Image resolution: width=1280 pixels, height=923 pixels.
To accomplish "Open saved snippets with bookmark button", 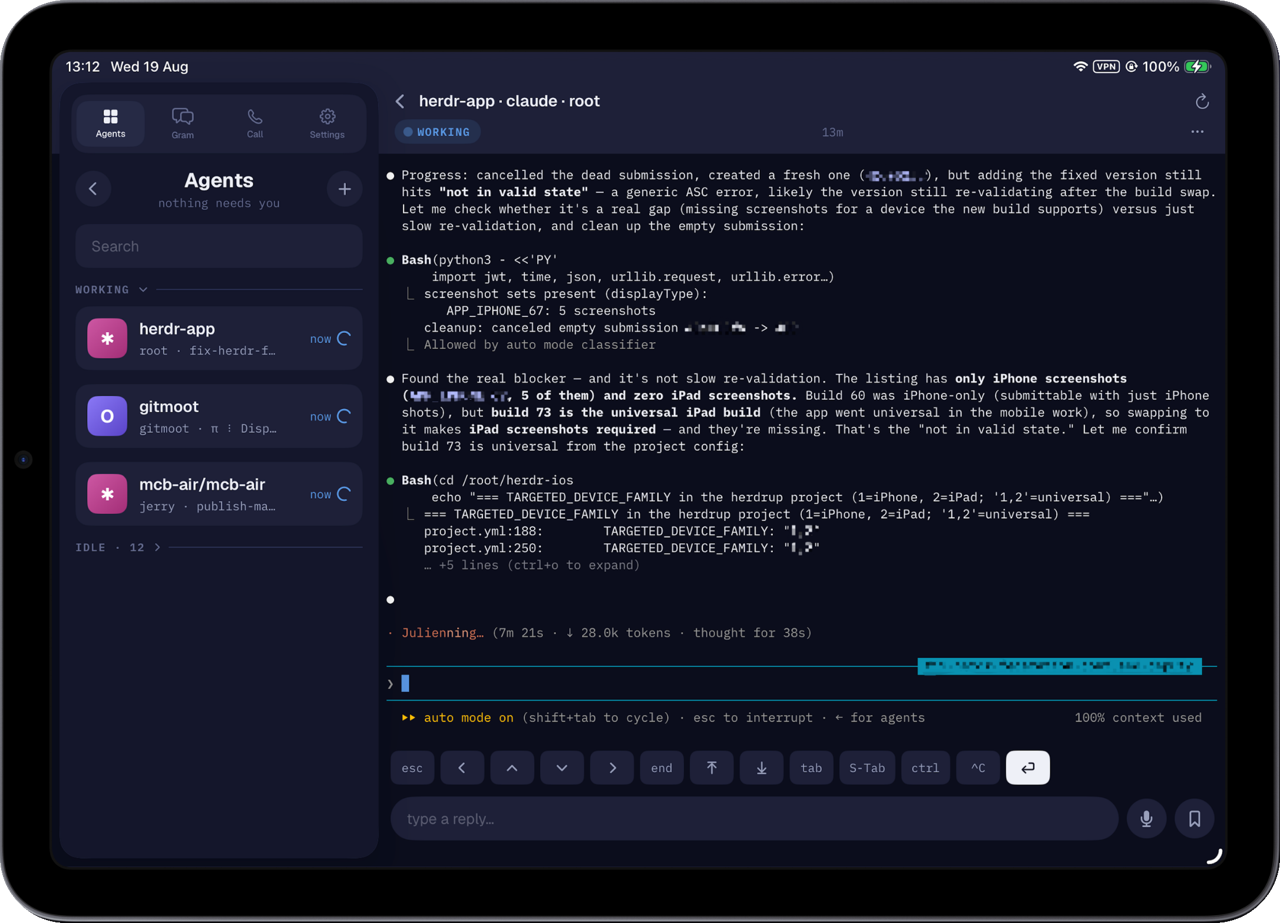I will pos(1194,819).
